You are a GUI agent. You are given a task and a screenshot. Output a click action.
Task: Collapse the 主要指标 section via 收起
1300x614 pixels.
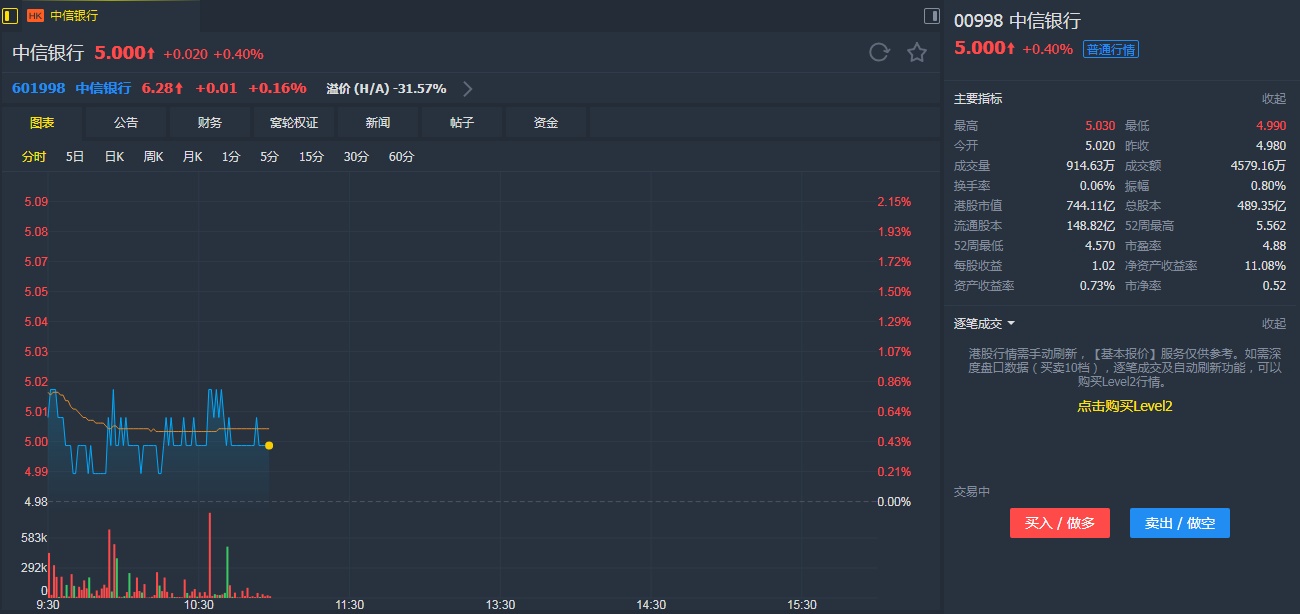tap(1273, 99)
